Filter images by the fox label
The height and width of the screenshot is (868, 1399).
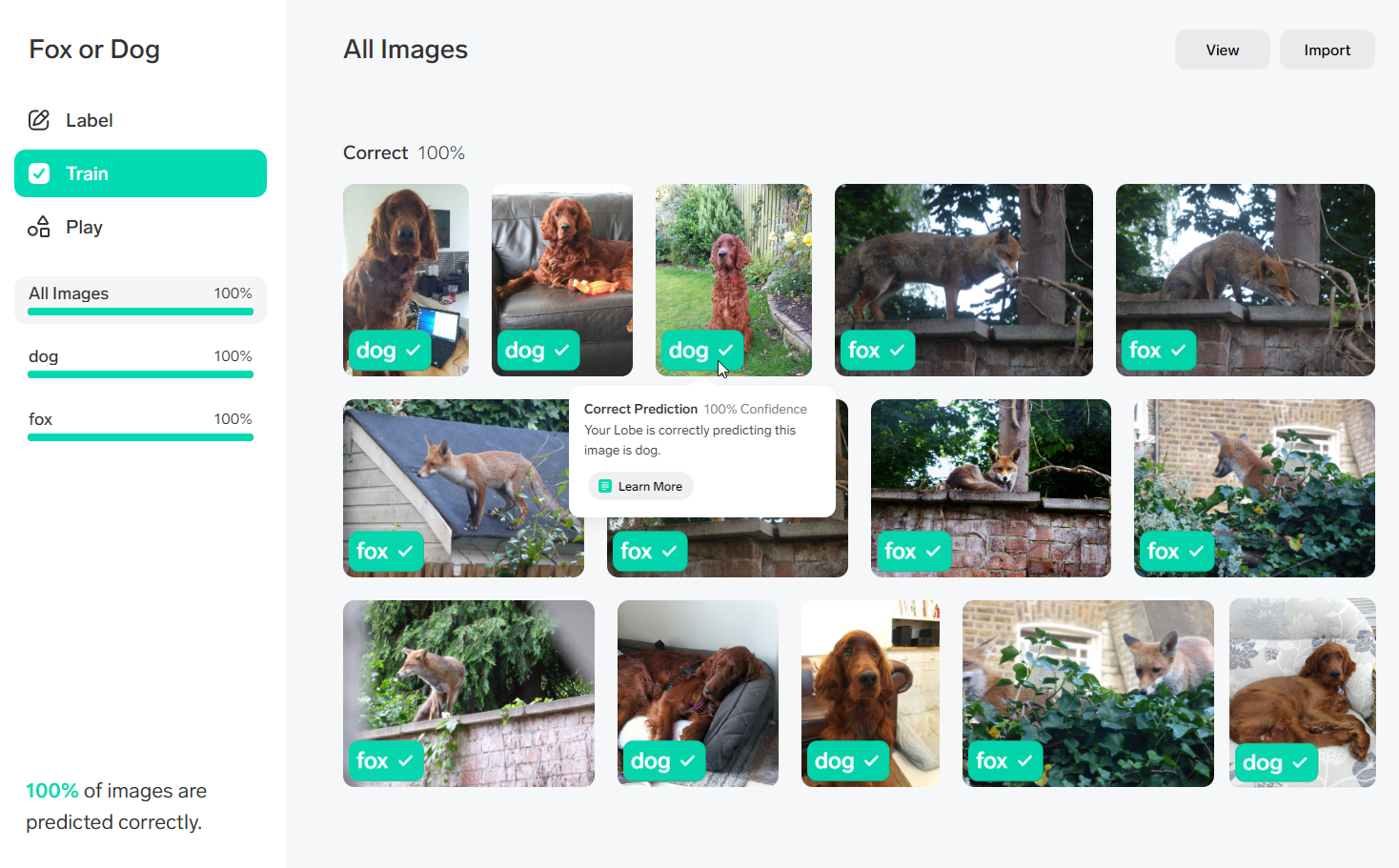140,426
